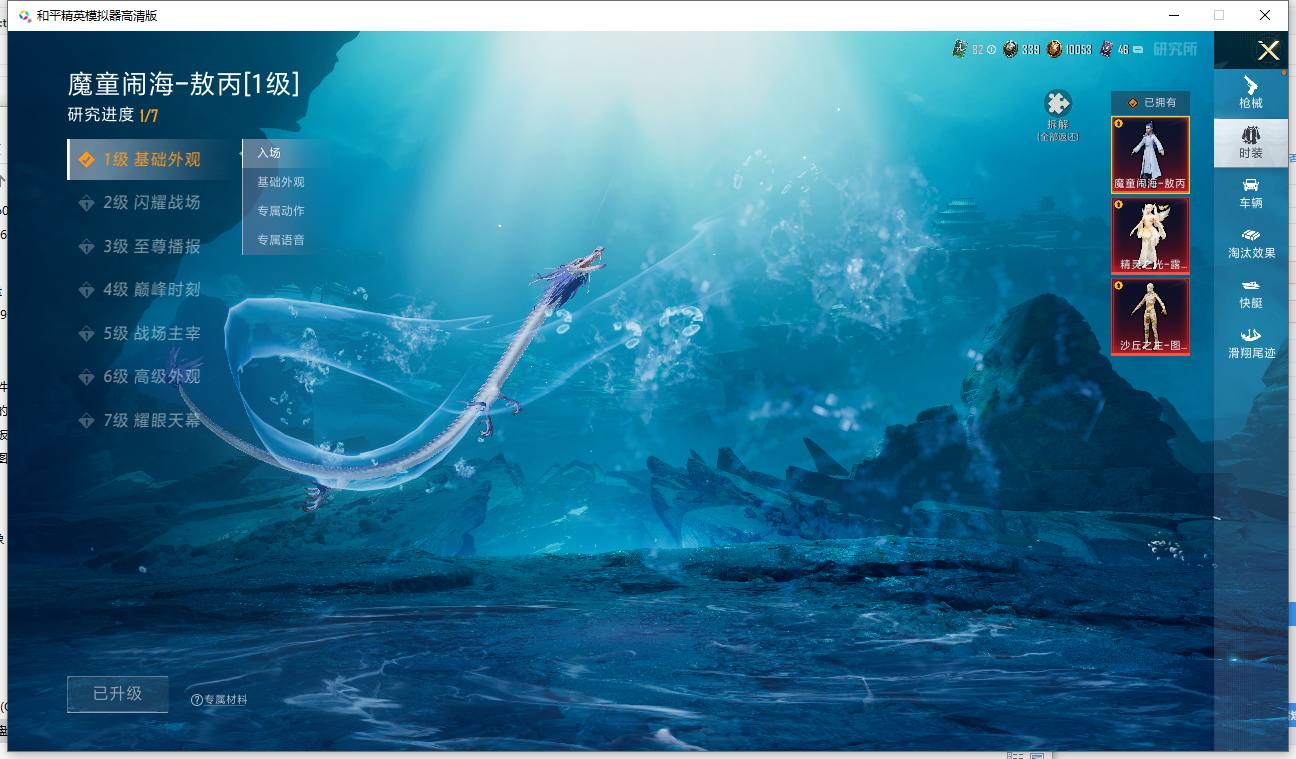
Task: Select the 精灵之光 outfit thumbnail
Action: [x=1150, y=236]
